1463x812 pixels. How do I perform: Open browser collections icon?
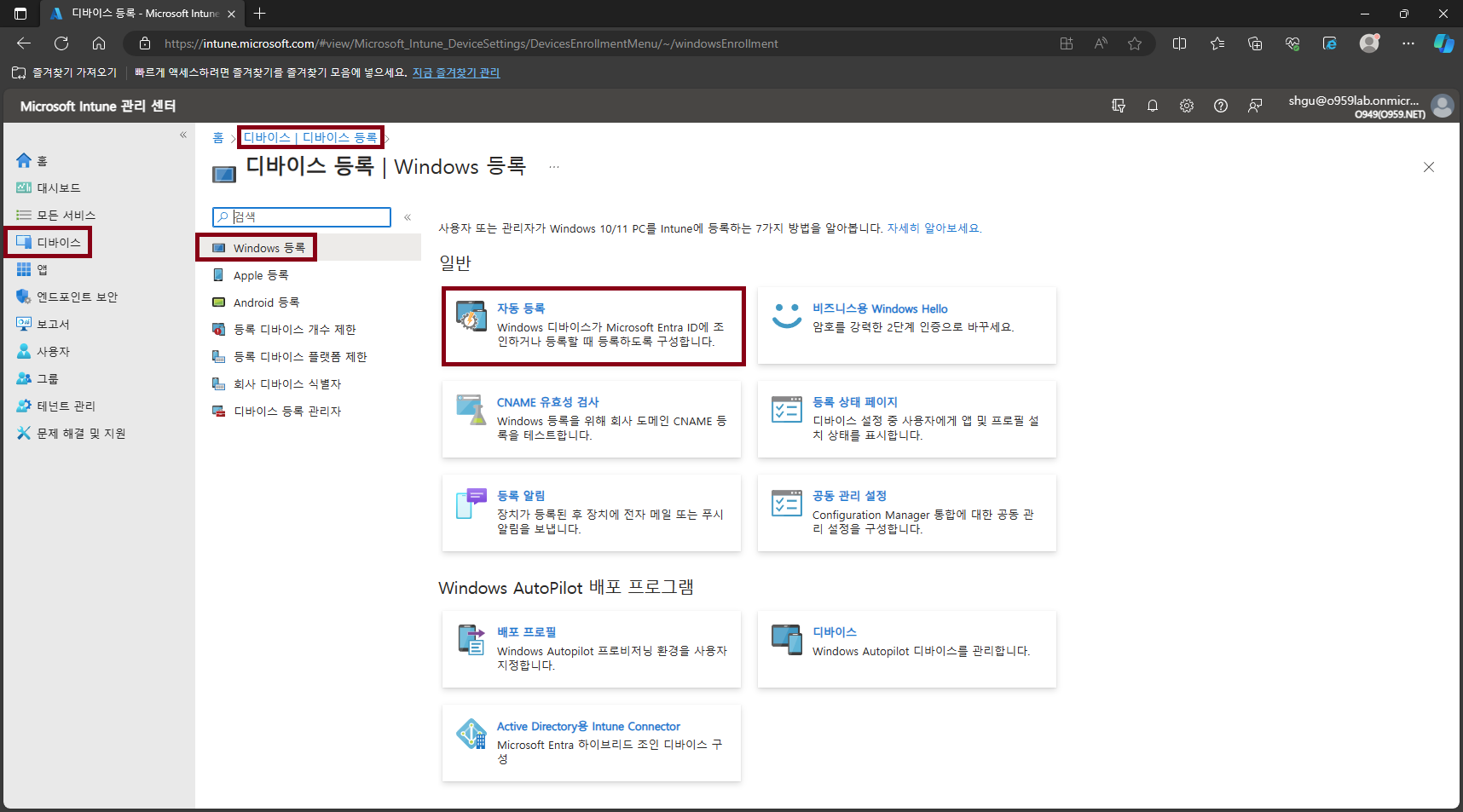pos(1255,43)
